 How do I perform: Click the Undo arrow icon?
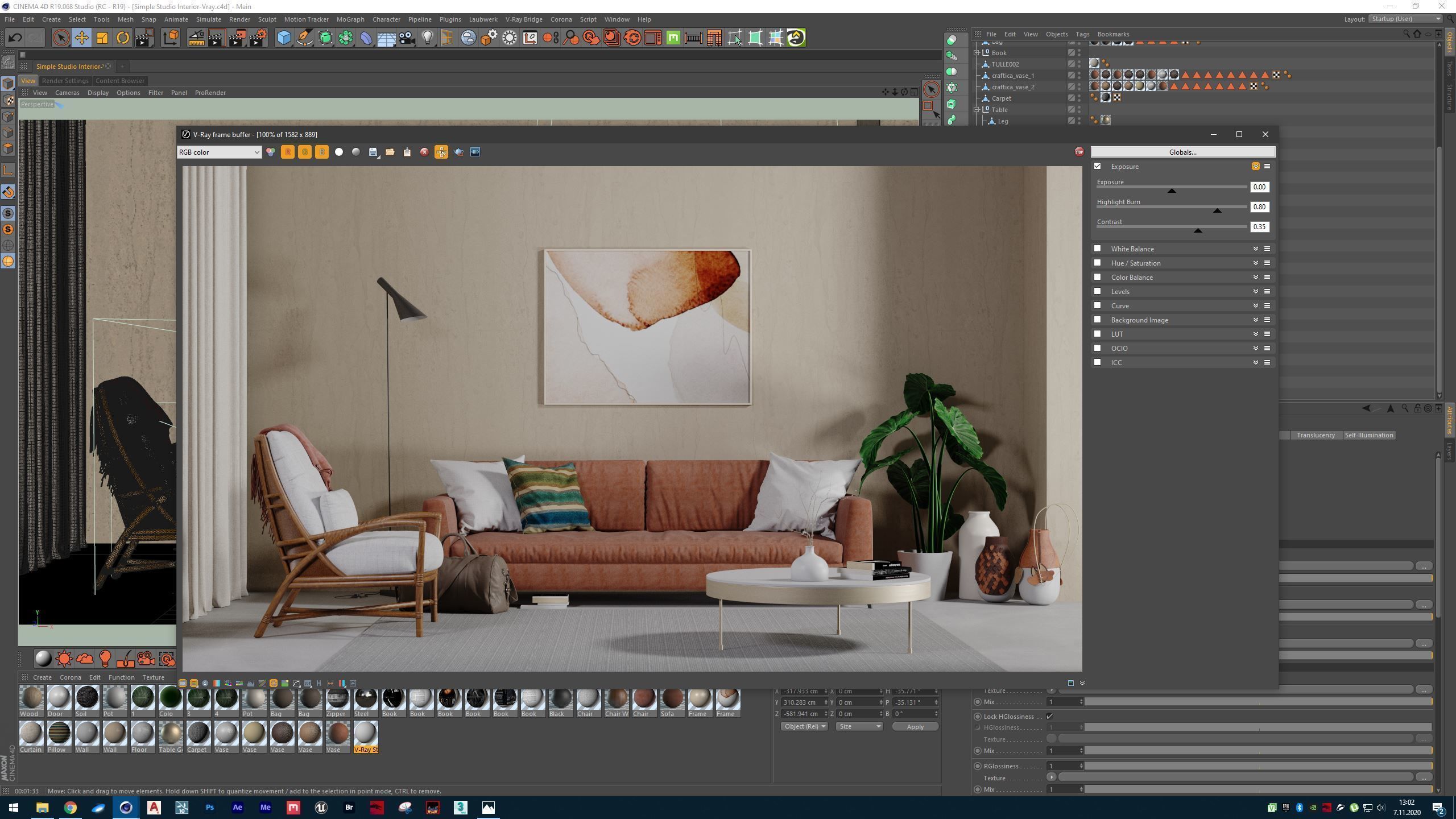click(x=15, y=38)
